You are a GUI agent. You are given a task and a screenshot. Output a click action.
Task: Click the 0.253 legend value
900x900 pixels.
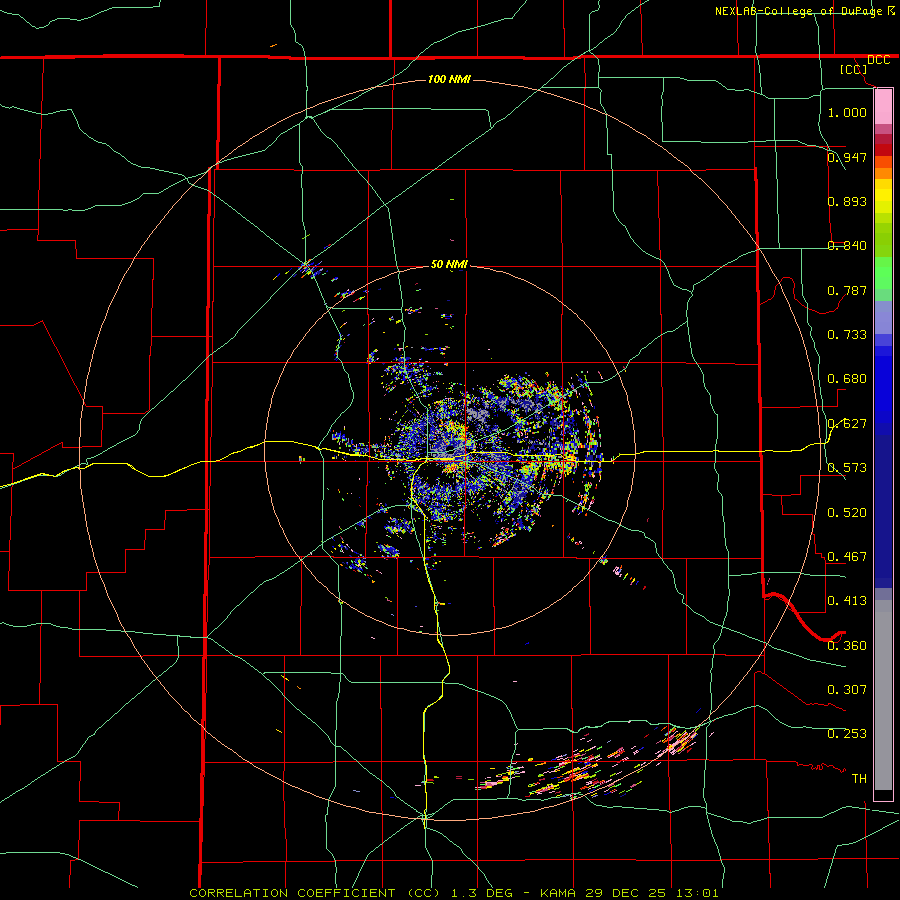pos(847,734)
